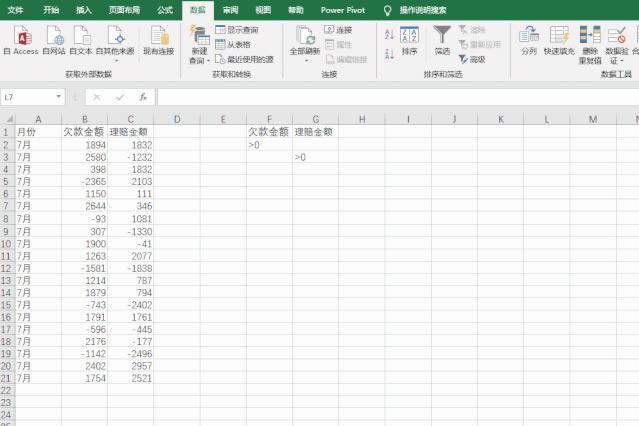Click the Insert Function fx button

pyautogui.click(x=143, y=97)
